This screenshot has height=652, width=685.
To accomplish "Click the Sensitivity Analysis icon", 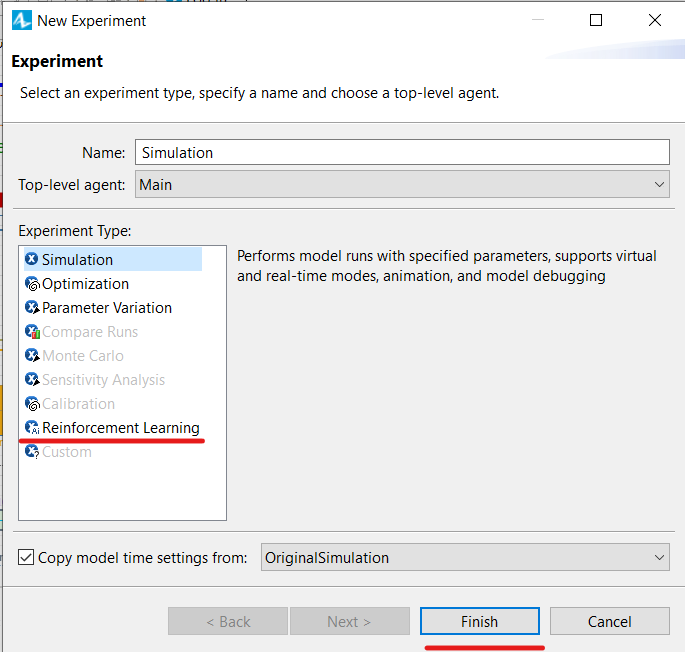I will click(32, 379).
